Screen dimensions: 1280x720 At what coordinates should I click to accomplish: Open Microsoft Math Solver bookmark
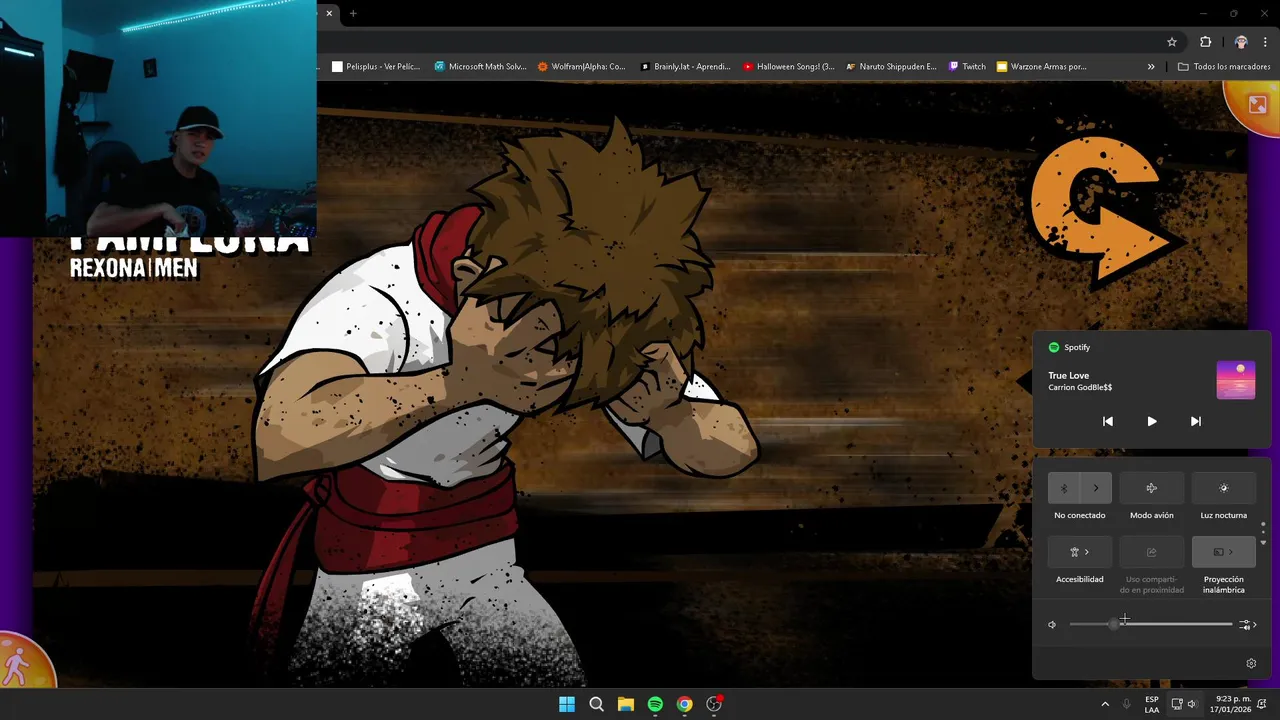click(x=480, y=67)
